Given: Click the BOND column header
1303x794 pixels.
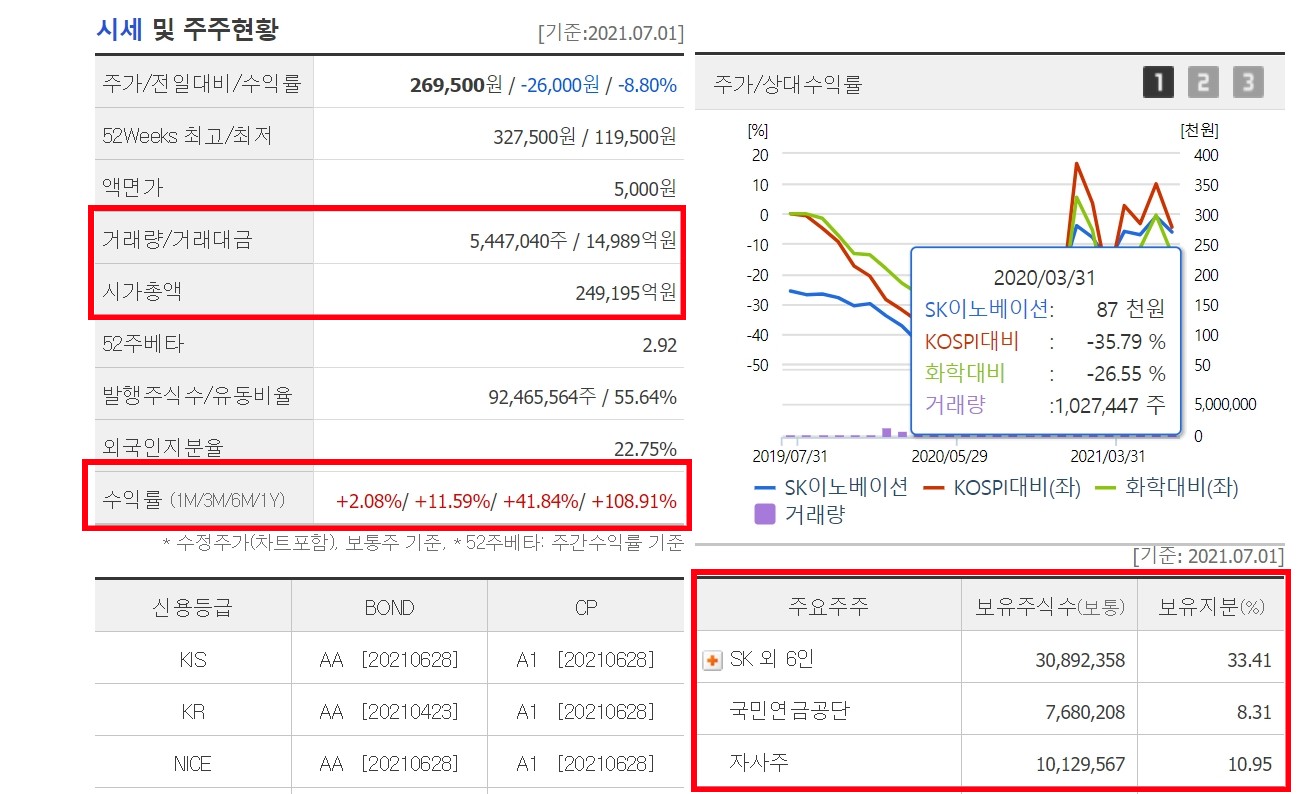Looking at the screenshot, I should point(390,607).
